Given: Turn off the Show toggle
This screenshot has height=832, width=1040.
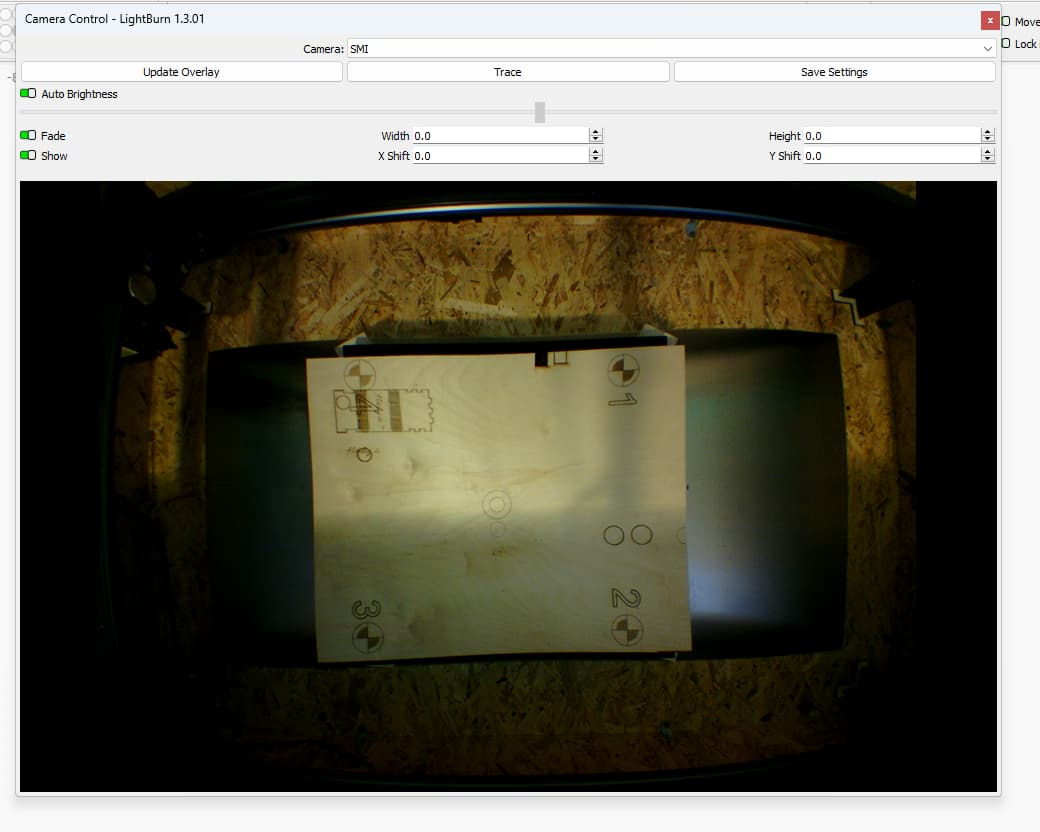Looking at the screenshot, I should pos(28,155).
